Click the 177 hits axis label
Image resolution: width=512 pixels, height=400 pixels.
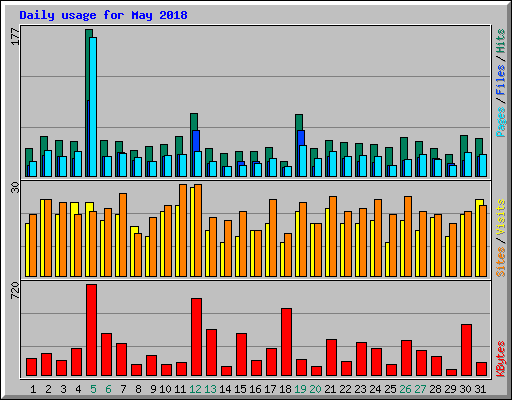[x=15, y=37]
